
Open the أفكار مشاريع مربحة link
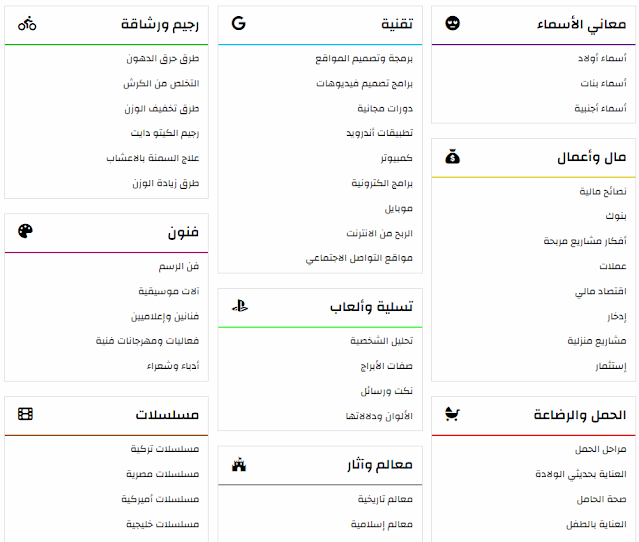585,241
